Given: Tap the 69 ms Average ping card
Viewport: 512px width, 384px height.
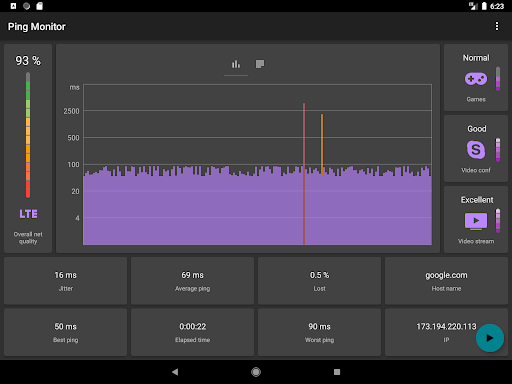Looking at the screenshot, I should point(192,281).
